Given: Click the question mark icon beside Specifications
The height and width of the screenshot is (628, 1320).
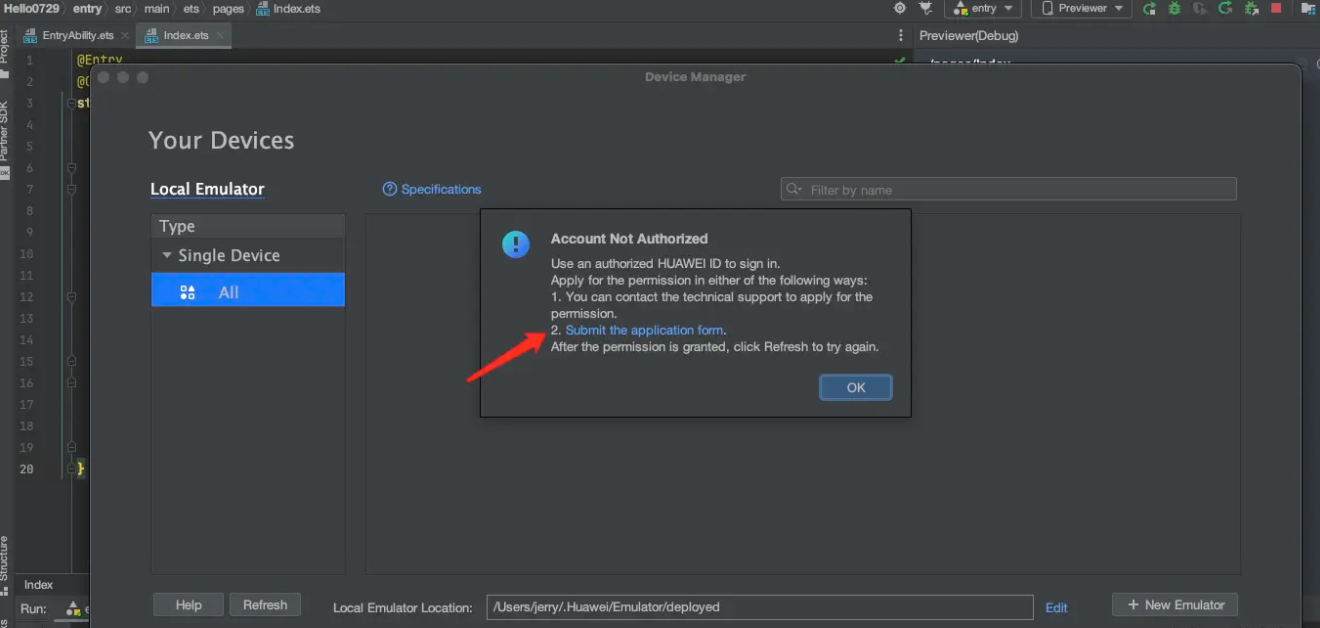Looking at the screenshot, I should (390, 189).
